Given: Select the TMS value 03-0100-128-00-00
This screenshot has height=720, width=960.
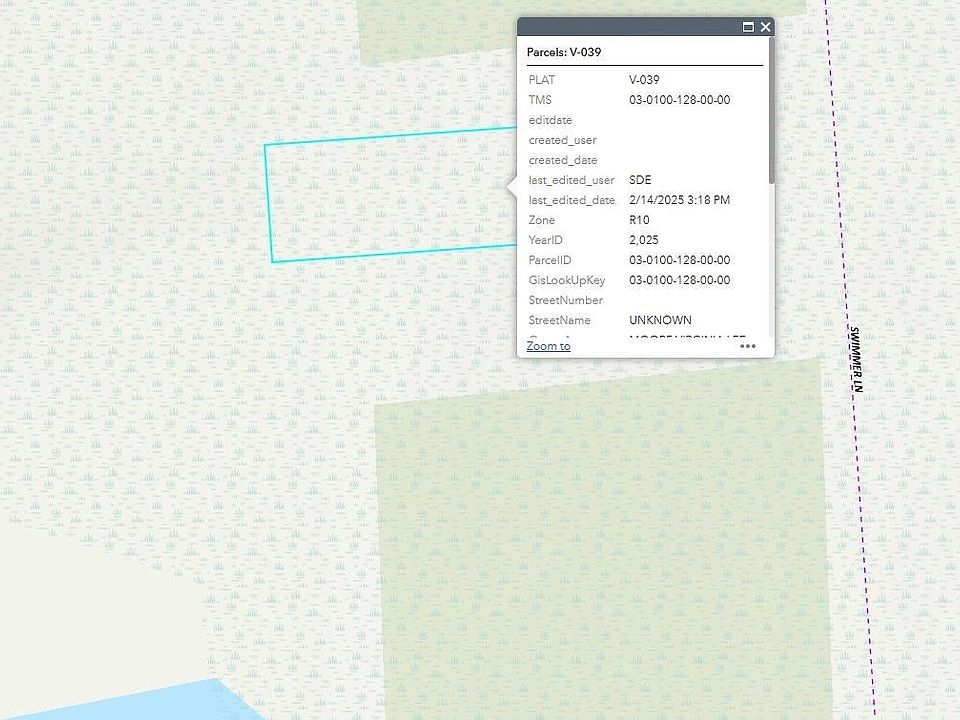Looking at the screenshot, I should pyautogui.click(x=680, y=100).
